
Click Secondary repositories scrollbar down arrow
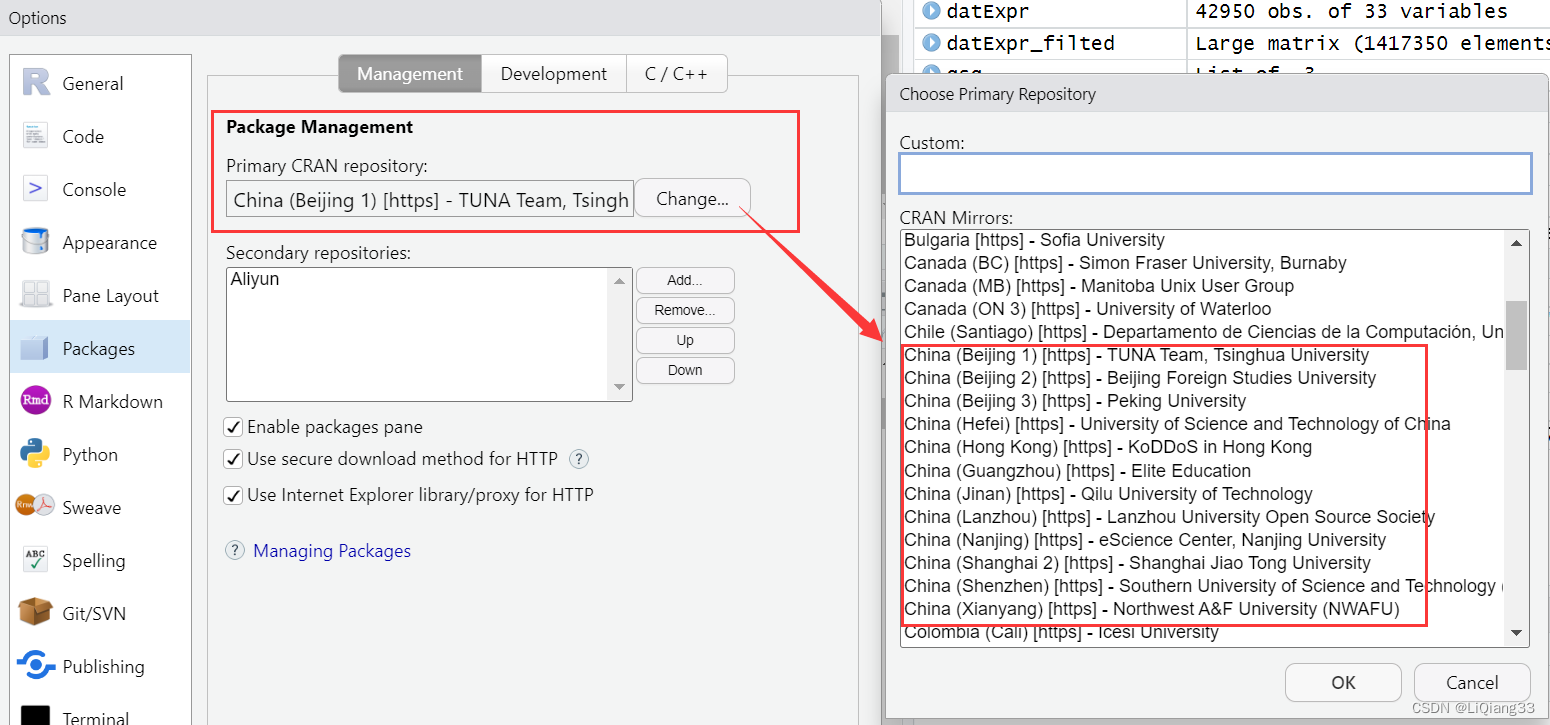click(620, 387)
